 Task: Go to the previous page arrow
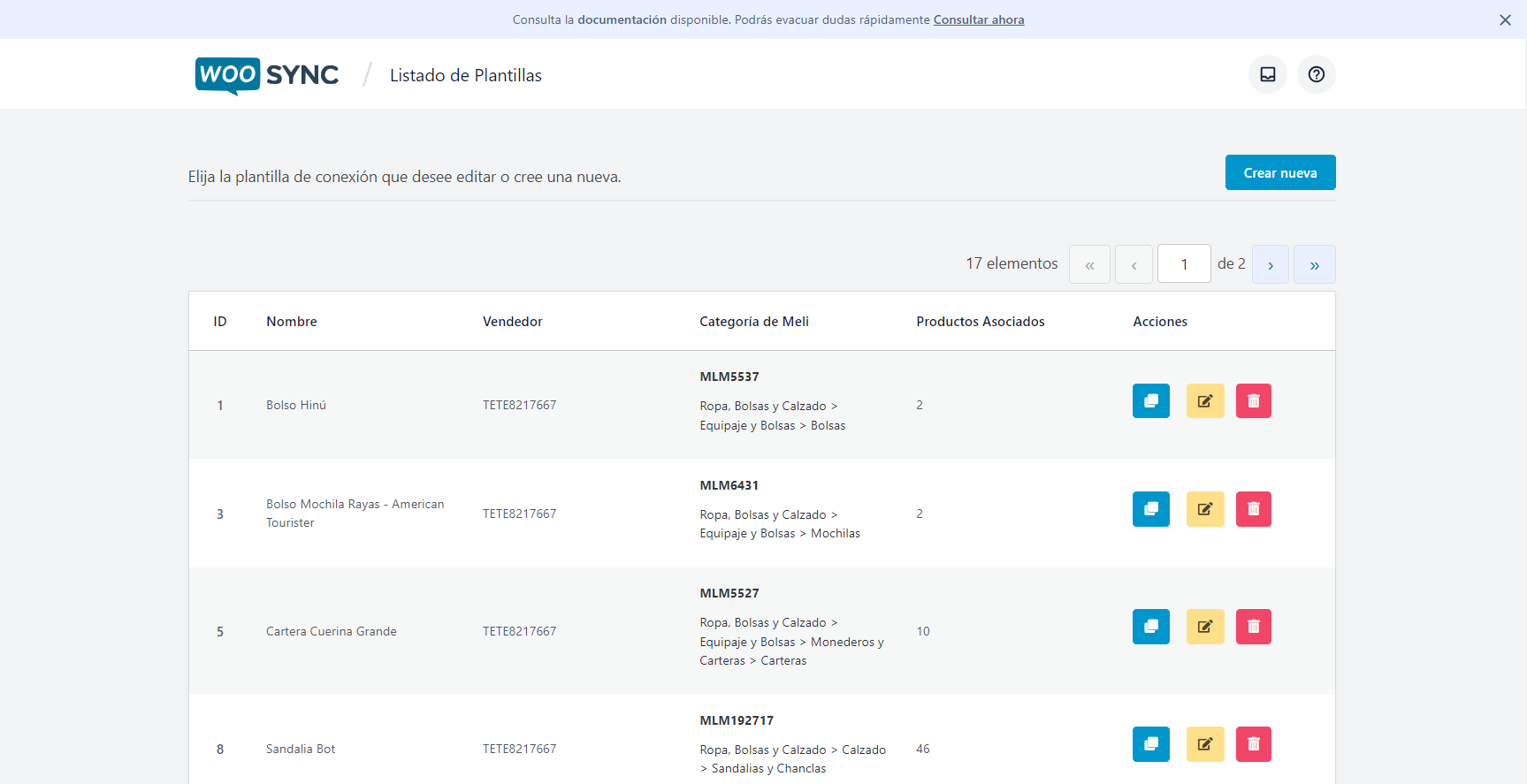tap(1134, 264)
